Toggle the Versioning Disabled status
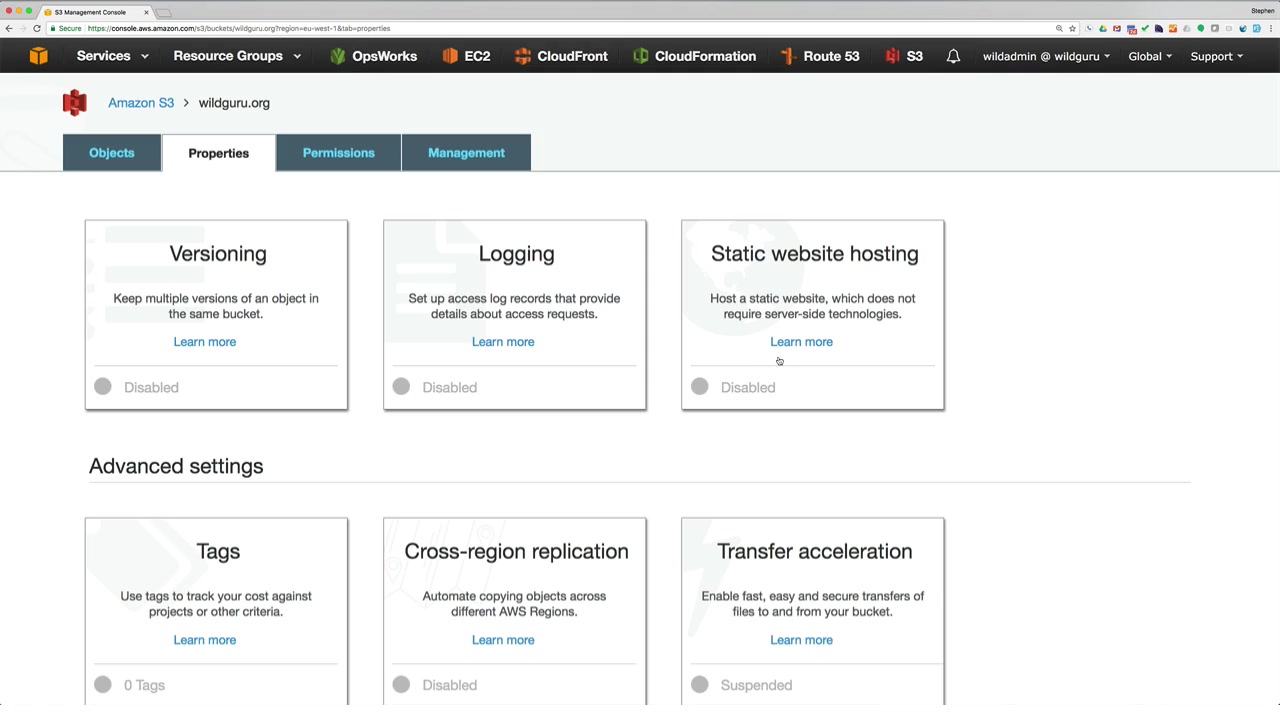Screen dimensions: 1280x720 pyautogui.click(x=137, y=387)
